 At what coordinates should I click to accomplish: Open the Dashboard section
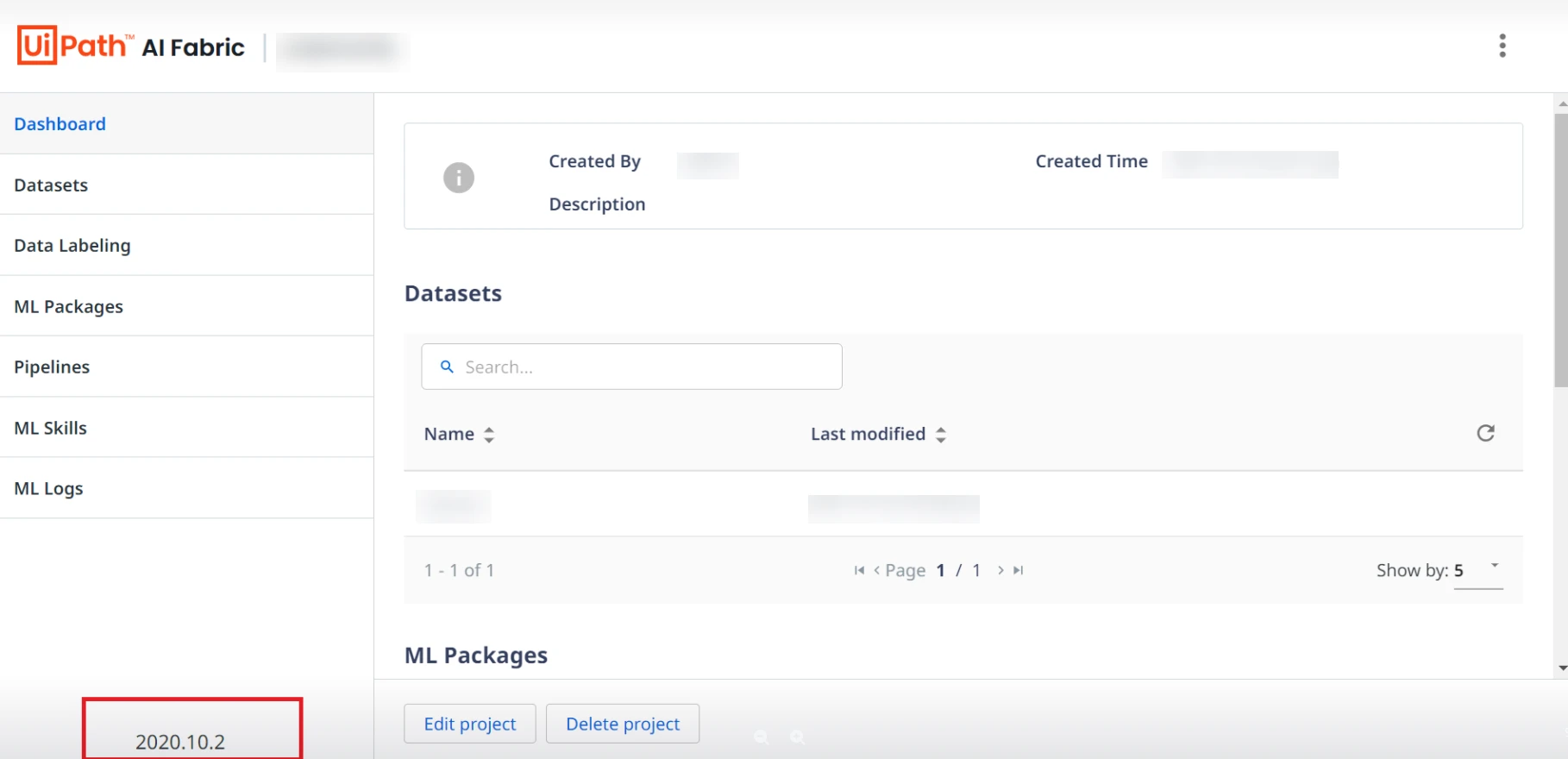[x=186, y=124]
